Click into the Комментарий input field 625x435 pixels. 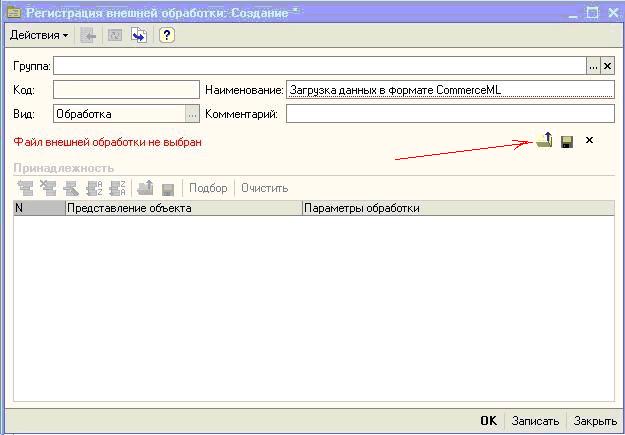pyautogui.click(x=449, y=114)
